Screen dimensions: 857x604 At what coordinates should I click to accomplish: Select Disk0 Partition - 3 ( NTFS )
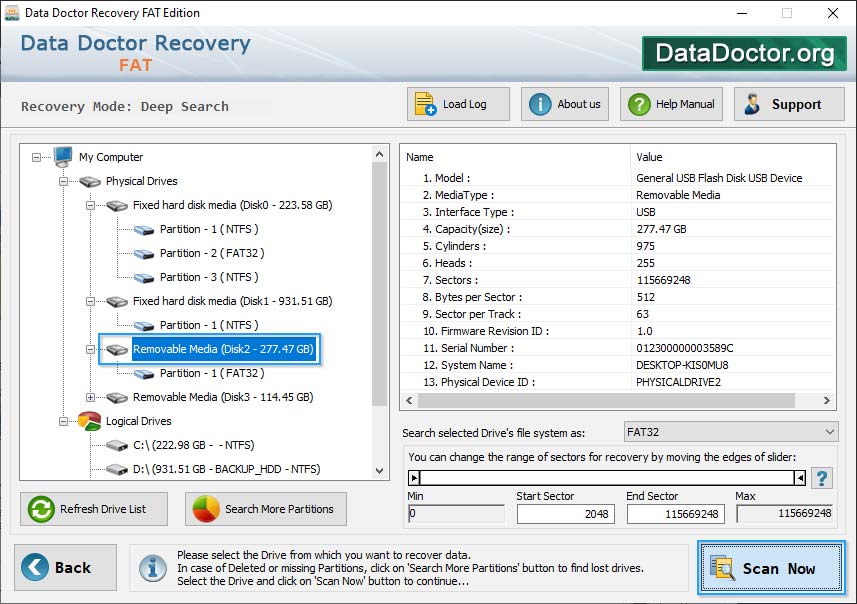pos(209,277)
